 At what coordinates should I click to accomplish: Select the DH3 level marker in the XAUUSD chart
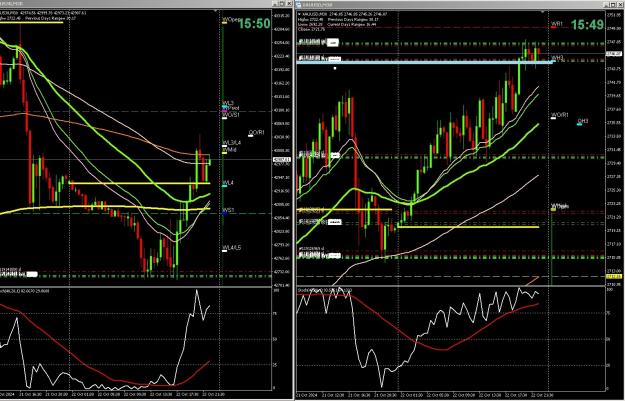[582, 121]
